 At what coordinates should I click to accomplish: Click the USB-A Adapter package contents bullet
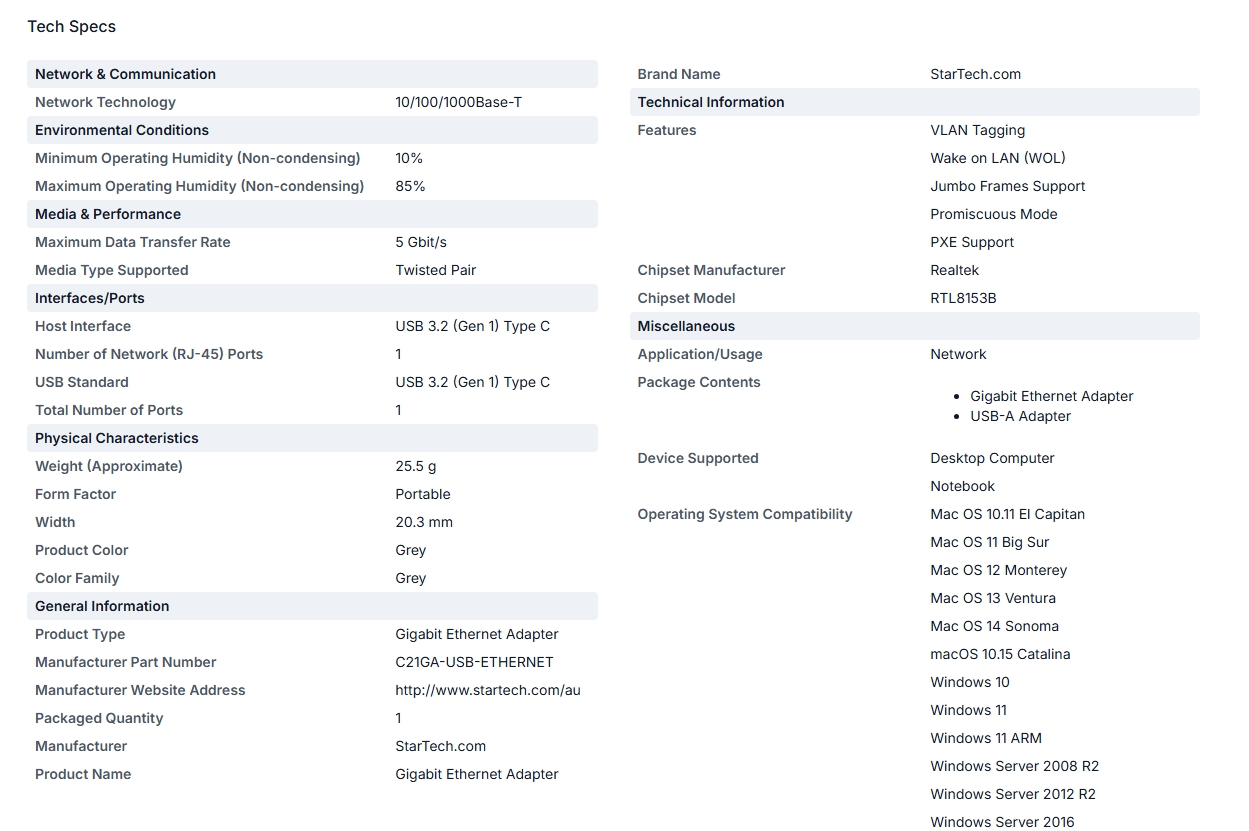click(x=1020, y=416)
